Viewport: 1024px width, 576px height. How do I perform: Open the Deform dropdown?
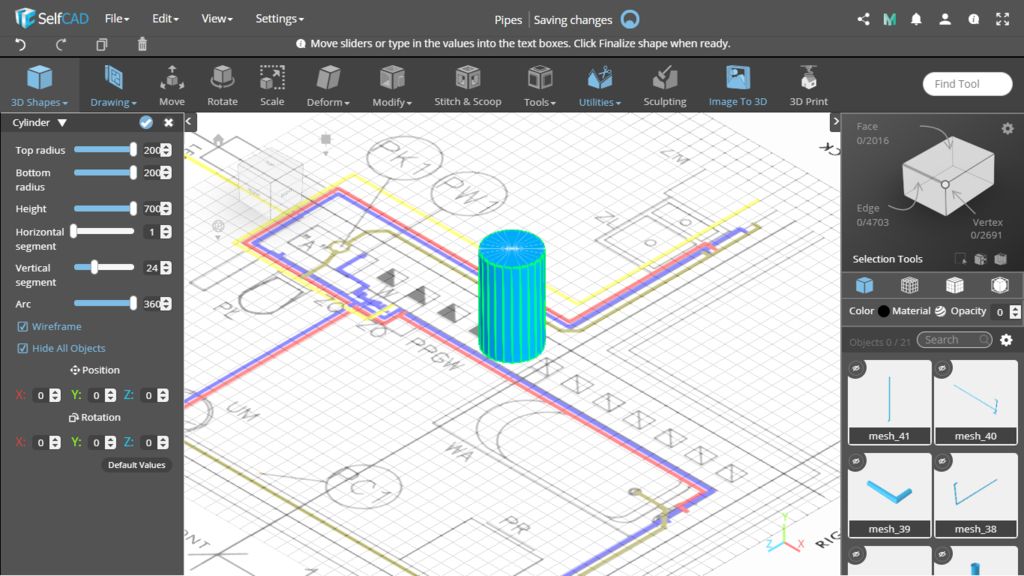pyautogui.click(x=327, y=85)
